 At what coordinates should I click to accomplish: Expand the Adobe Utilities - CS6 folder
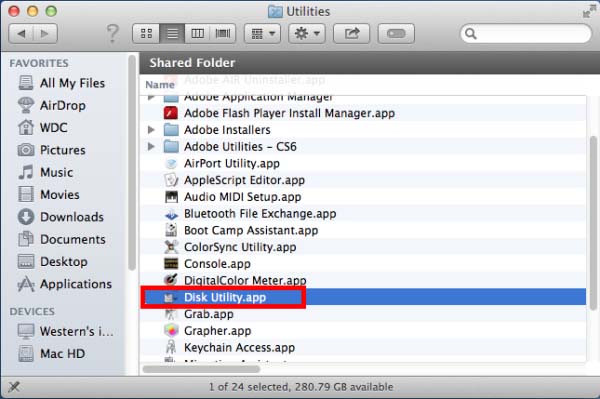tap(151, 147)
